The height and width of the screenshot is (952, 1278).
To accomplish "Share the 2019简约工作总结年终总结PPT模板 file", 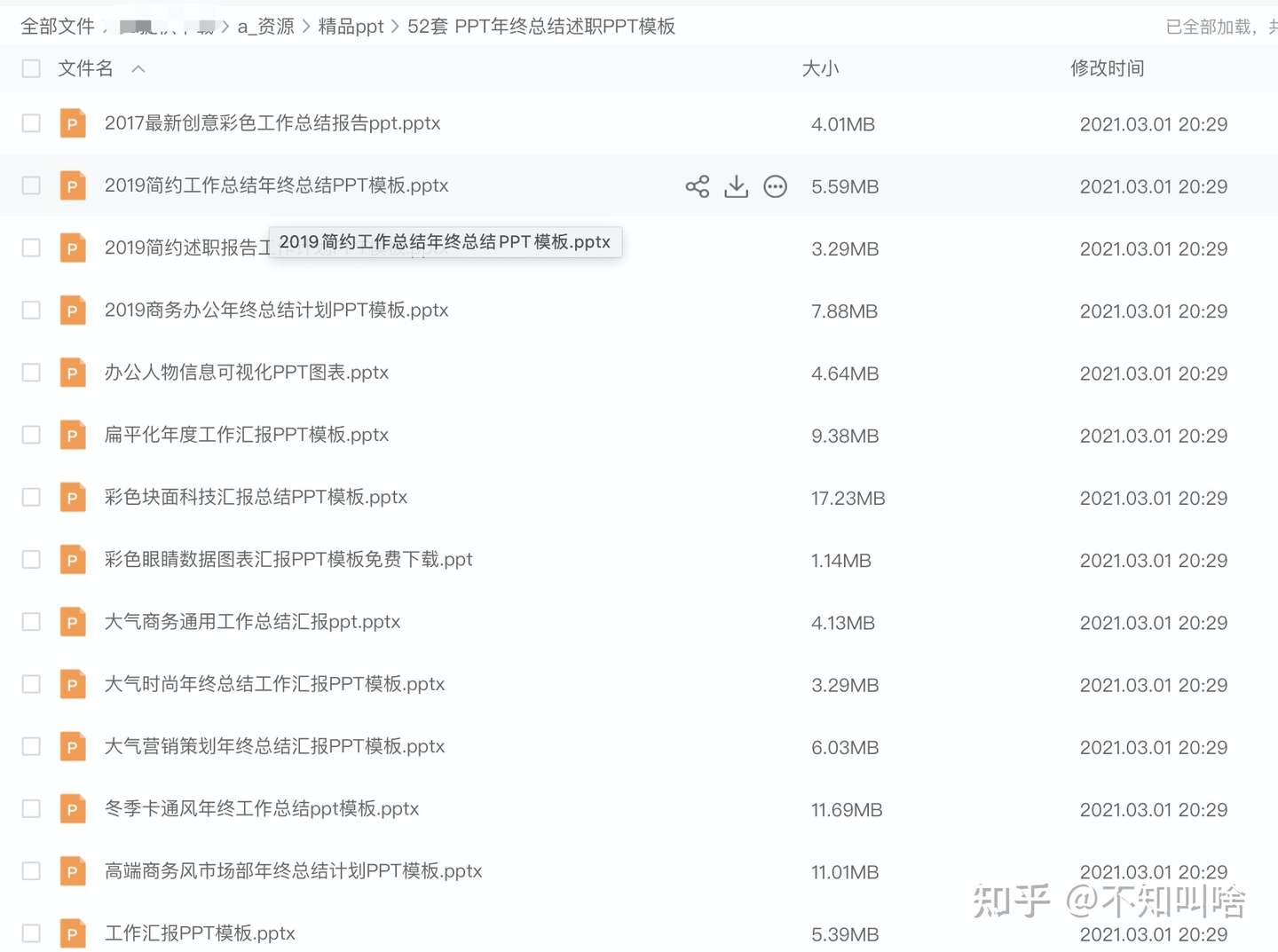I will click(698, 186).
